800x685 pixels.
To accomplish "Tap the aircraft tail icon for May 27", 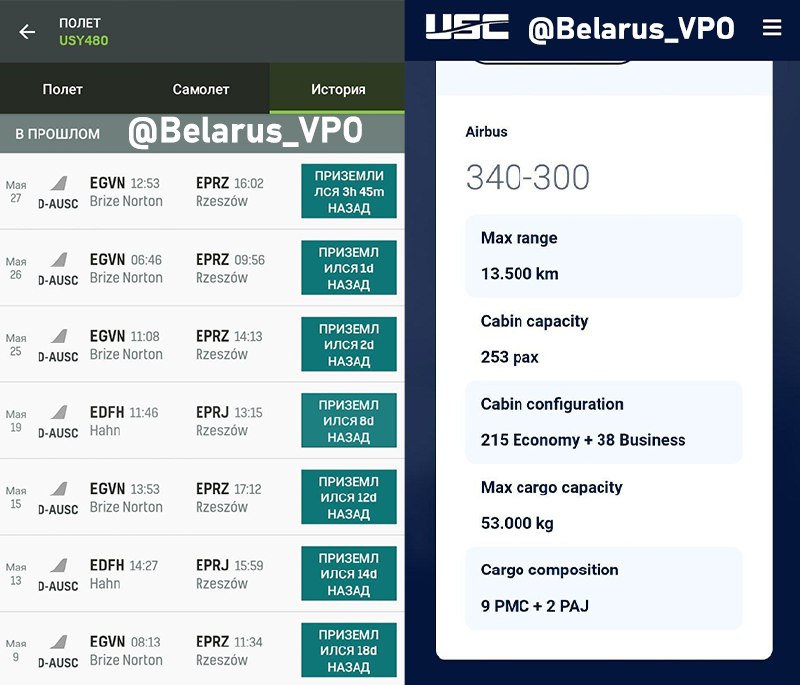I will click(x=58, y=184).
